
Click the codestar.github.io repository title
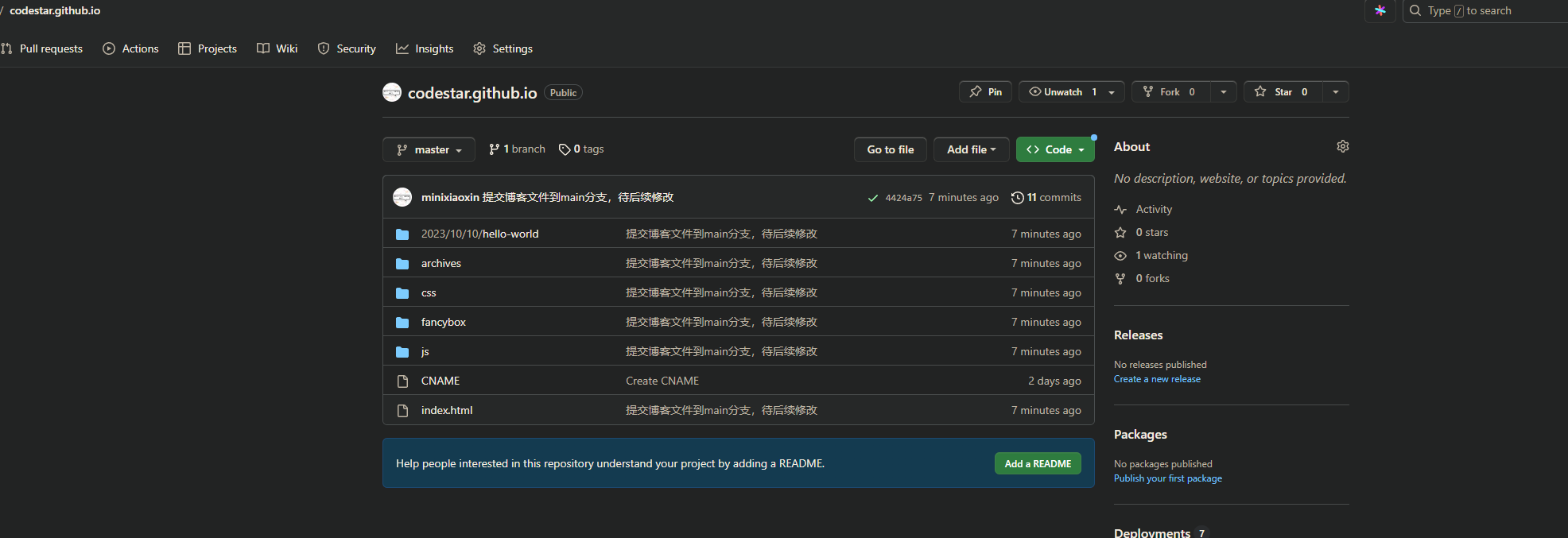(x=472, y=93)
